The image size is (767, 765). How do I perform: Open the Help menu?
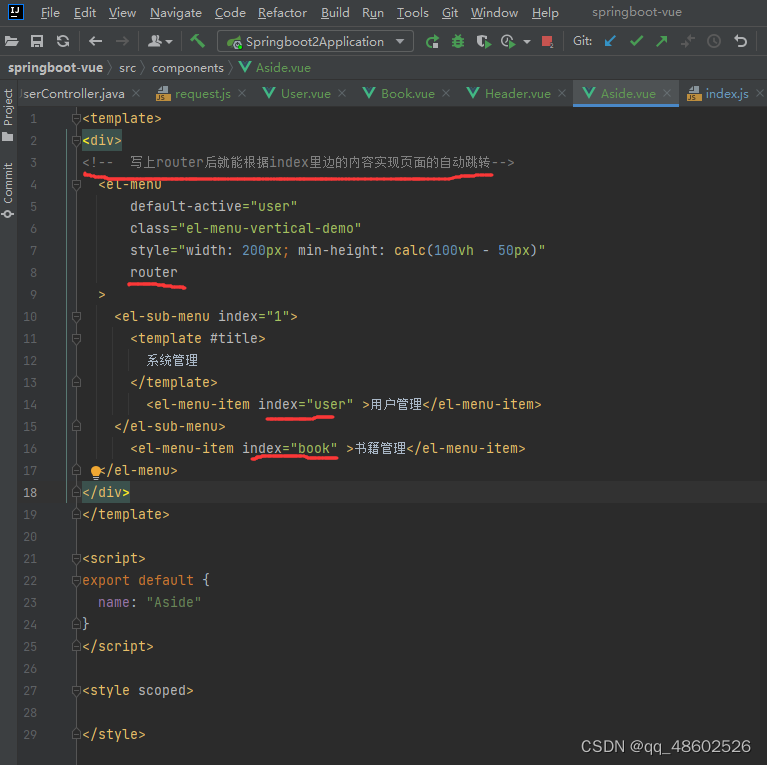545,13
